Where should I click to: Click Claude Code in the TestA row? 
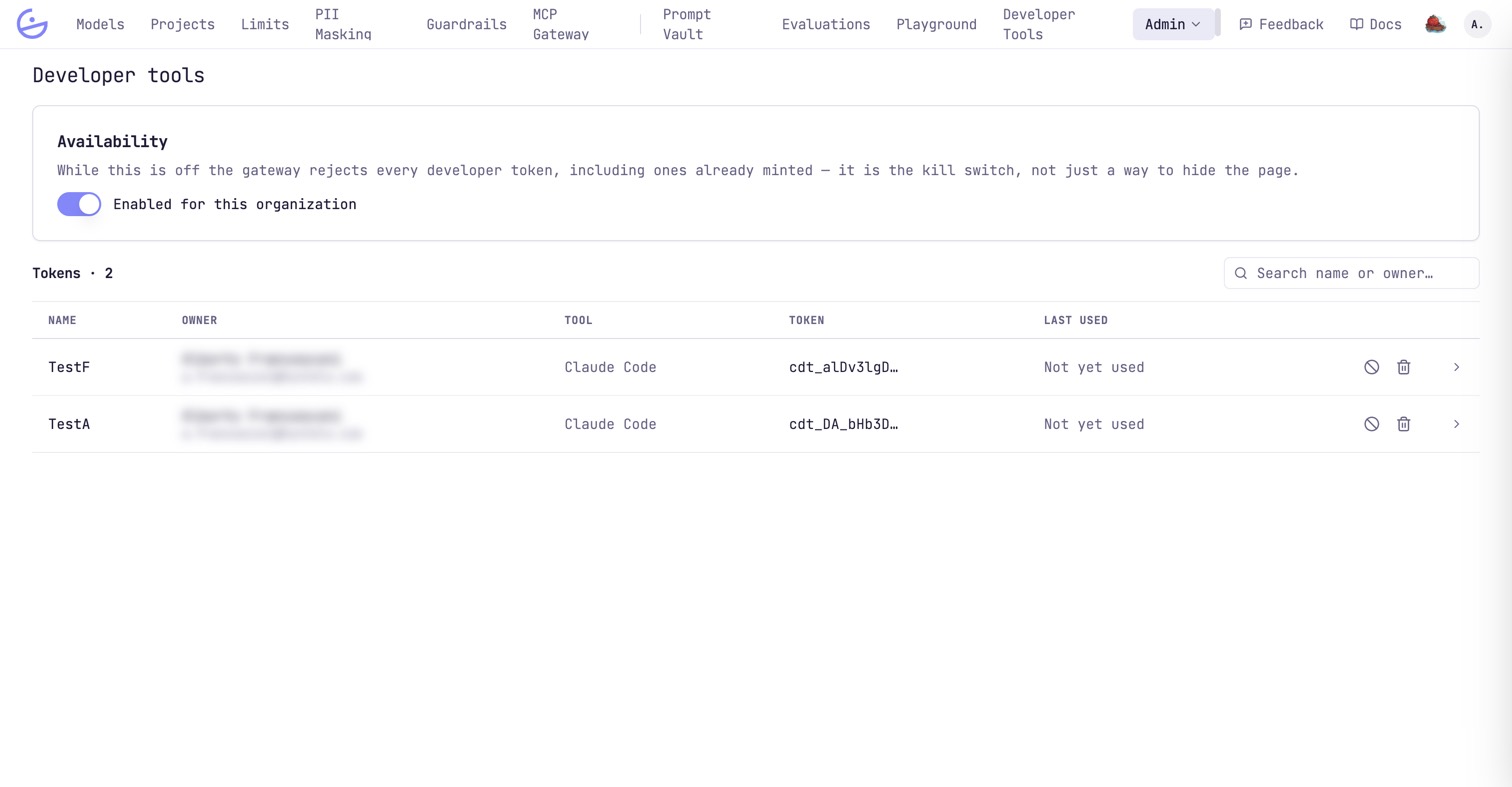610,424
